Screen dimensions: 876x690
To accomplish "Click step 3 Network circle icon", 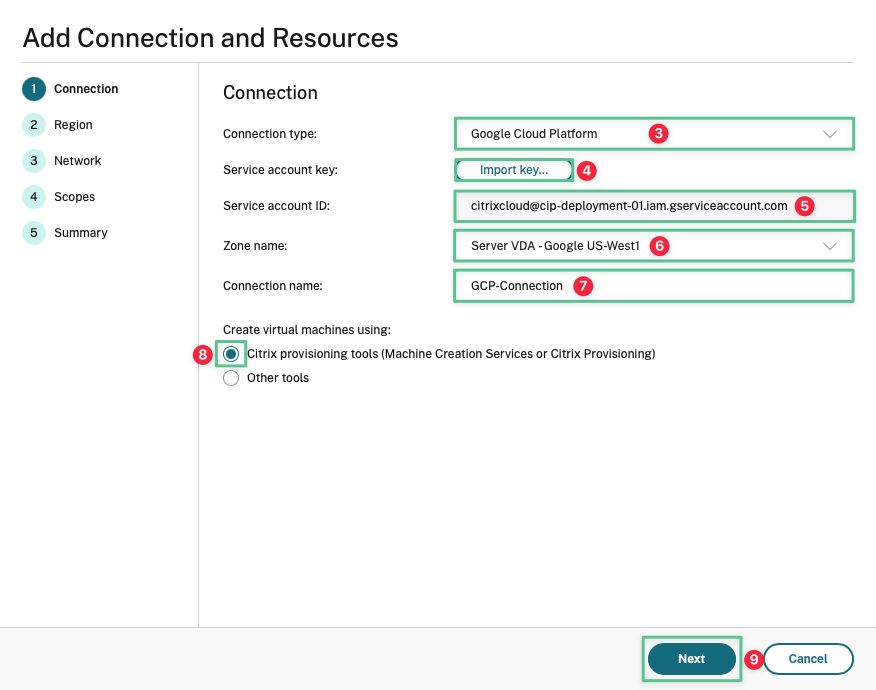I will tap(34, 161).
